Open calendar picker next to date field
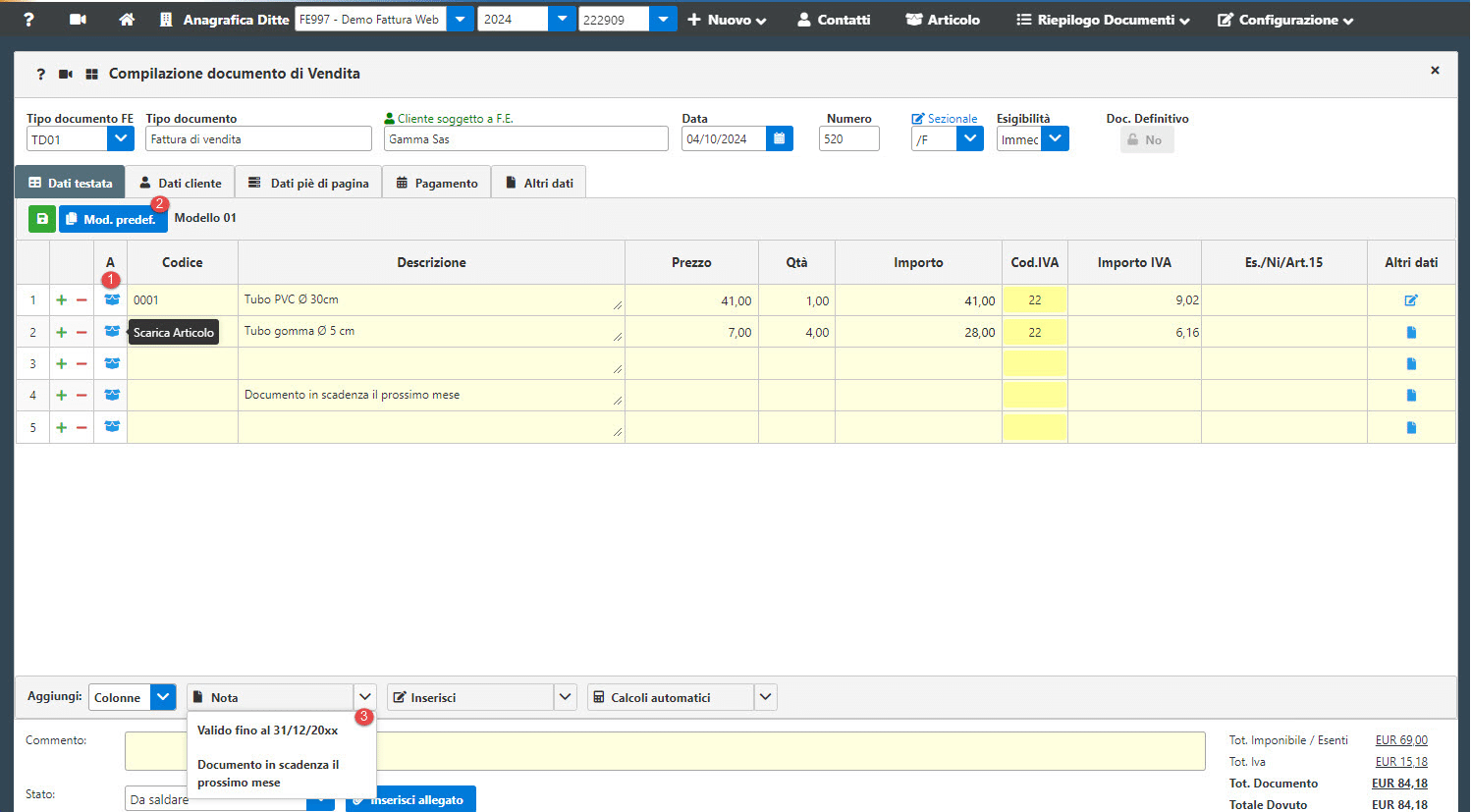1471x812 pixels. point(779,139)
